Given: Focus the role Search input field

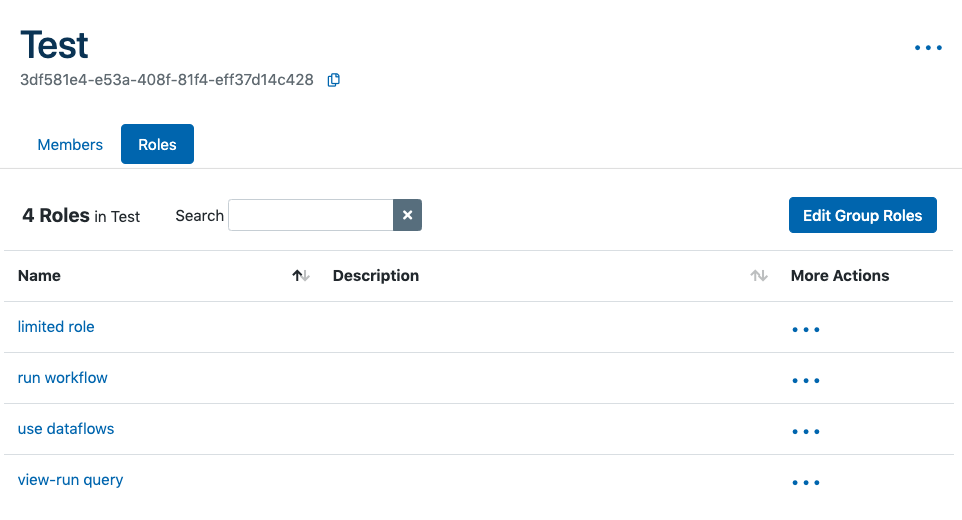Looking at the screenshot, I should pyautogui.click(x=310, y=215).
